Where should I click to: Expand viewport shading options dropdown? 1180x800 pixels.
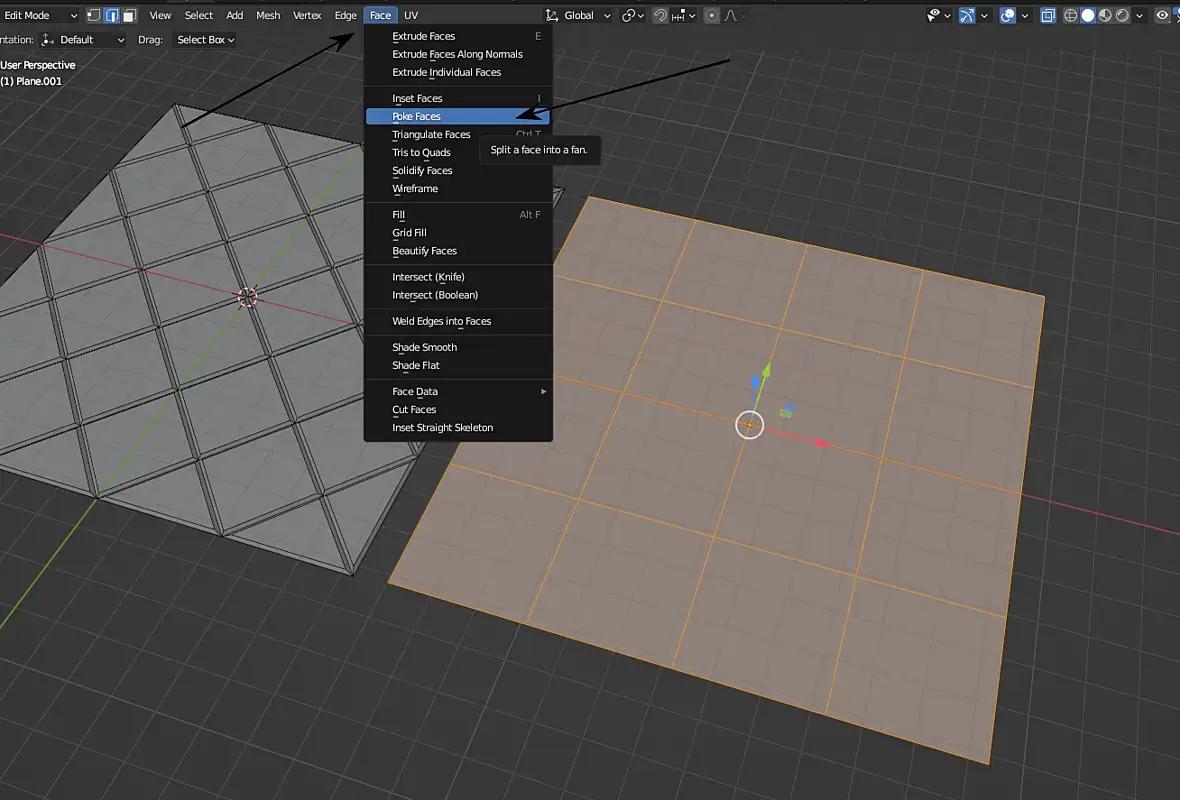click(x=1139, y=15)
